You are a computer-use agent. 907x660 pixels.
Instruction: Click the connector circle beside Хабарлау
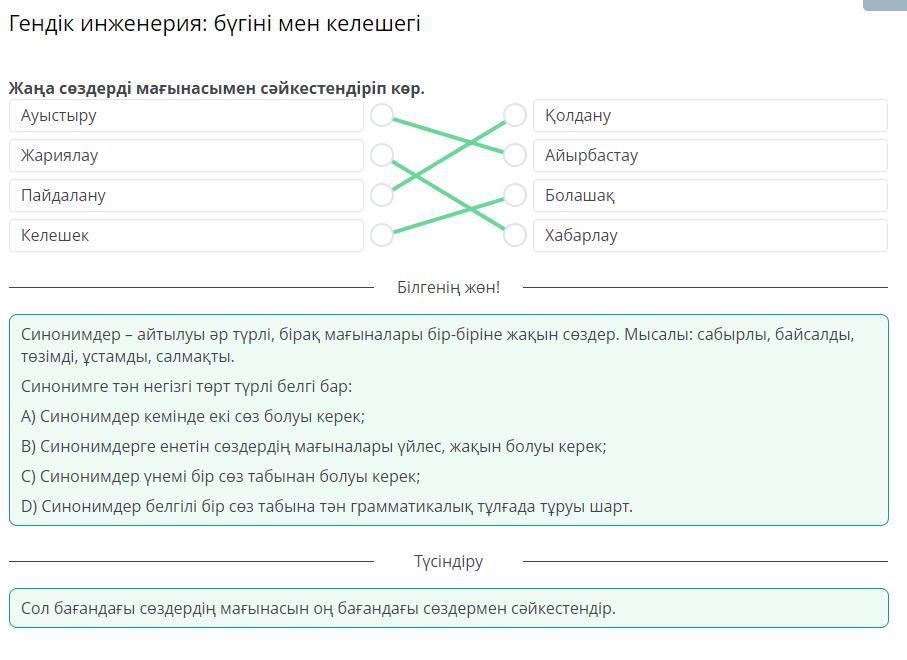coord(515,235)
